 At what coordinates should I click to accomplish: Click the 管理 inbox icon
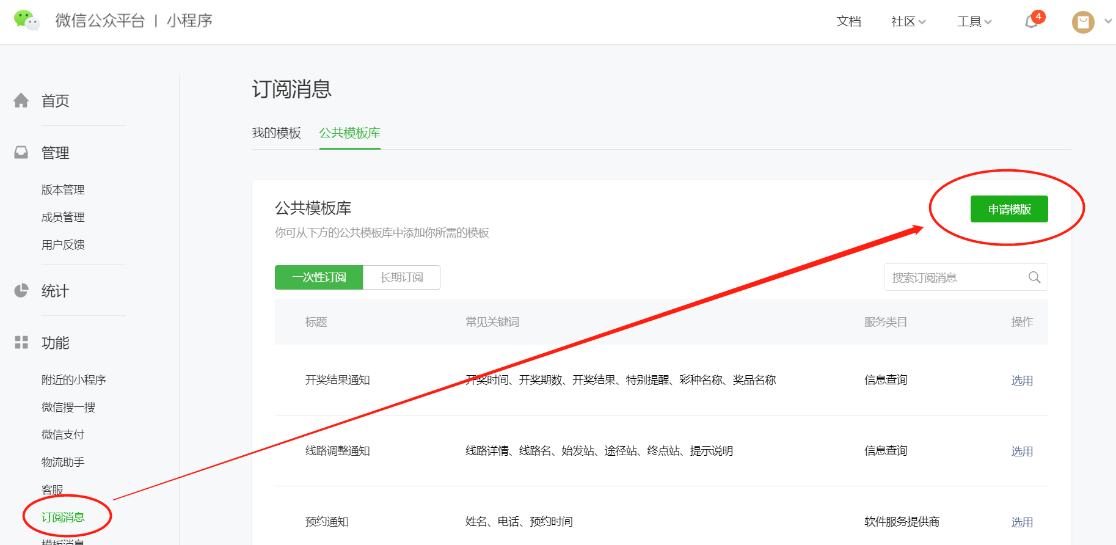(21, 153)
